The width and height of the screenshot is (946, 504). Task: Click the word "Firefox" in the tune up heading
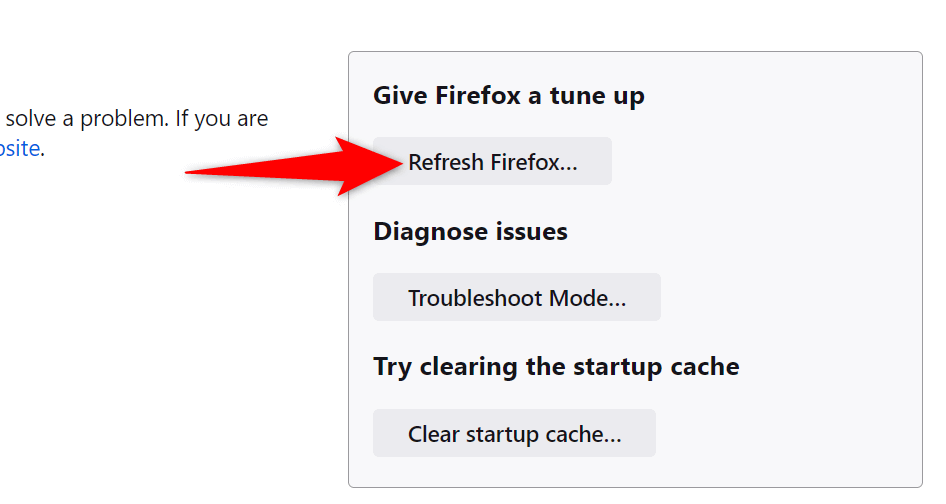pyautogui.click(x=476, y=96)
